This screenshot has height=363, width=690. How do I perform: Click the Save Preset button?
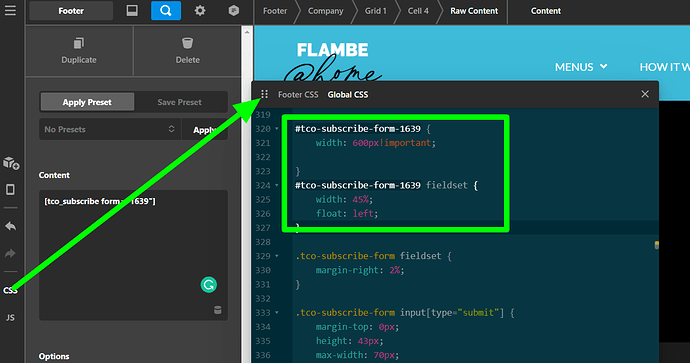(180, 102)
